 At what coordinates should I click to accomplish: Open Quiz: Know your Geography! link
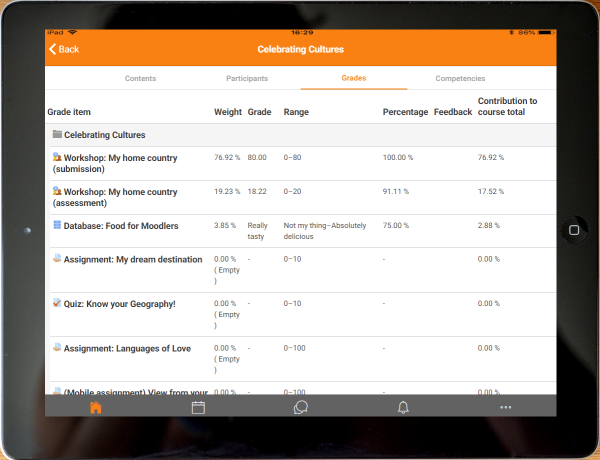point(119,304)
